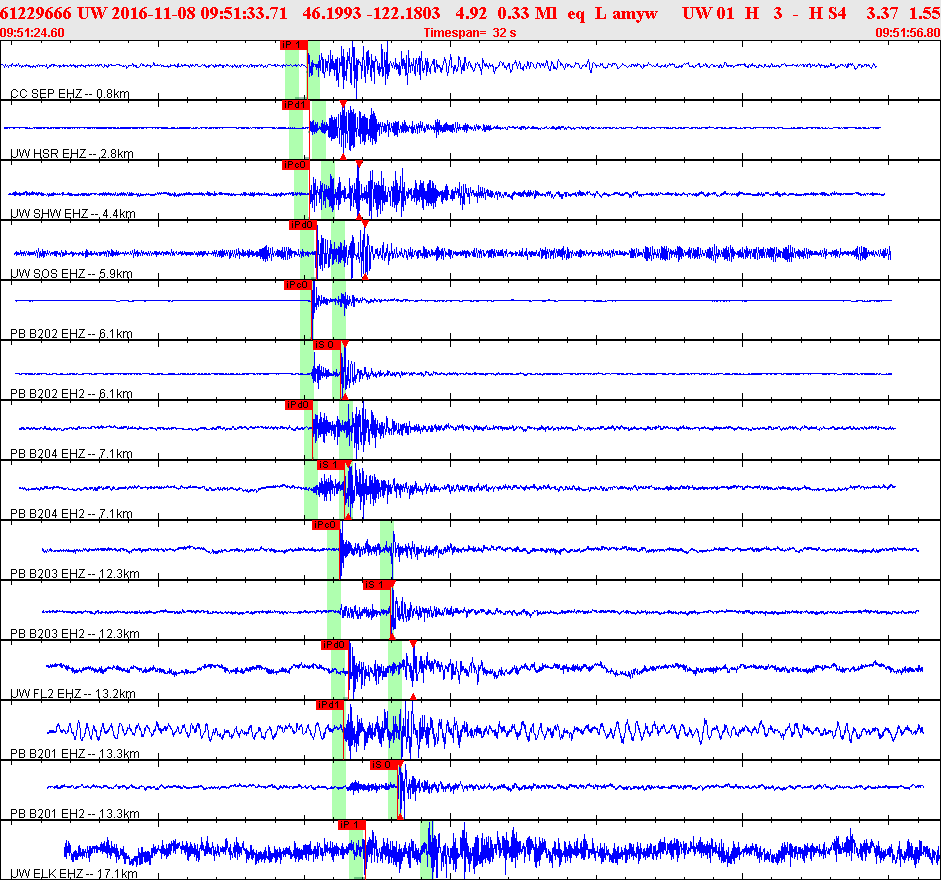
Task: Select the top amplitude triangle on UW HSR trace
Action: pos(343,104)
